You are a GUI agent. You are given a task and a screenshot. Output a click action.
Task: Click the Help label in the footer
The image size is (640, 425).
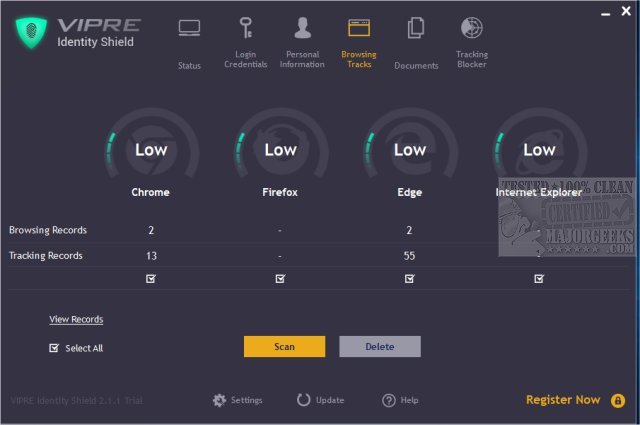(409, 400)
